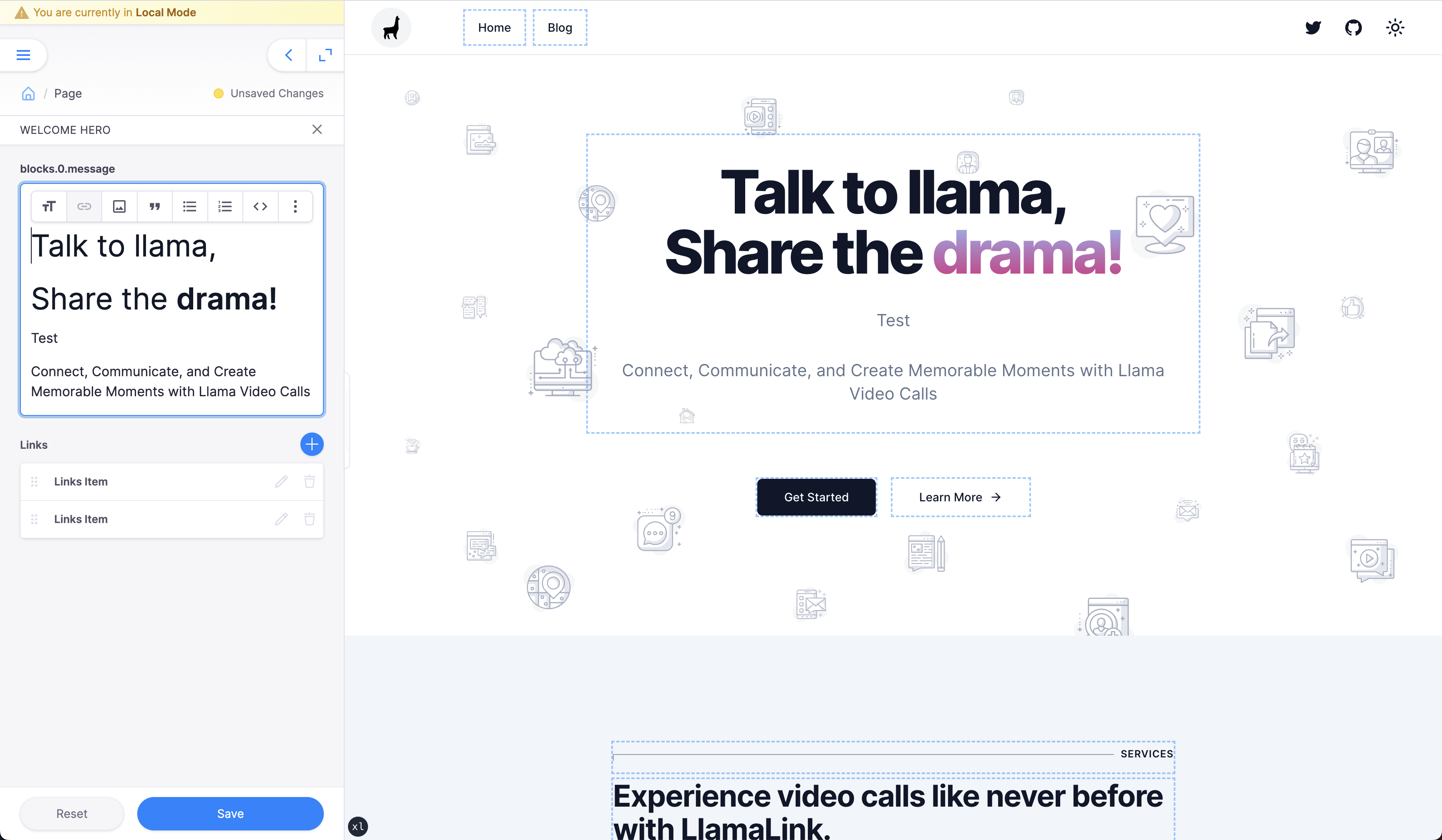This screenshot has height=840, width=1442.
Task: Toggle dark mode with sun icon
Action: tap(1395, 27)
